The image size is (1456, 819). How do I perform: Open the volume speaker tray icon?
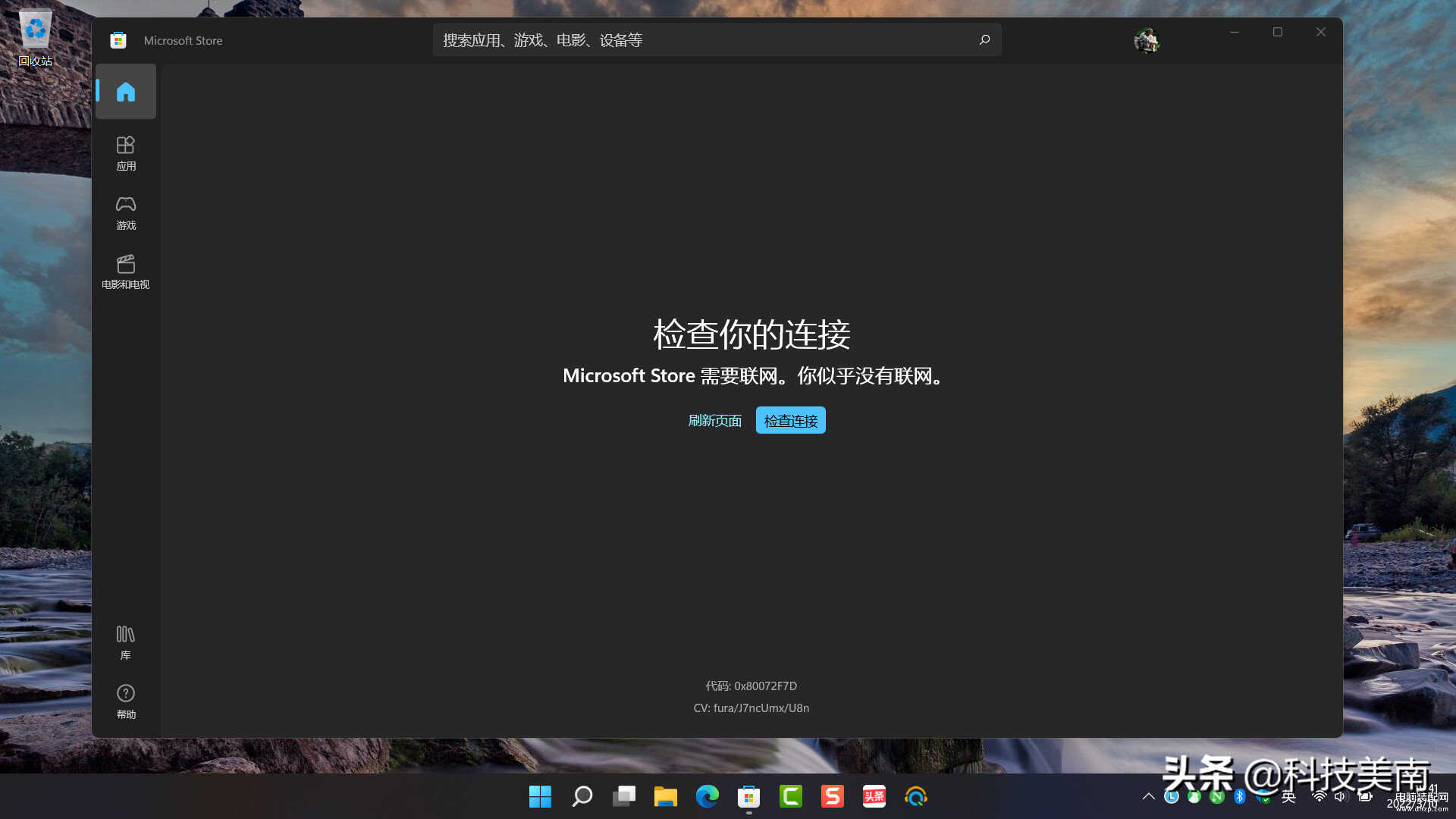coord(1341,796)
